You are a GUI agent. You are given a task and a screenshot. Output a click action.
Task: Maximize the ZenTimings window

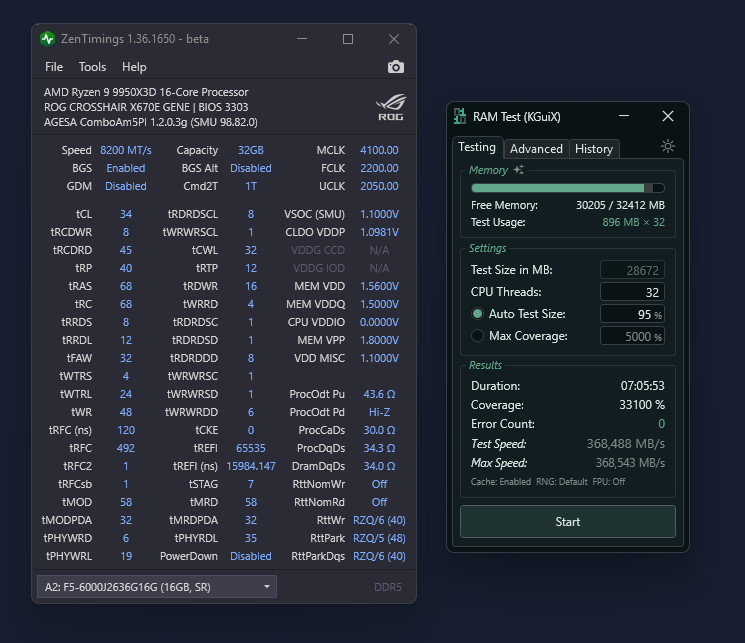click(348, 39)
